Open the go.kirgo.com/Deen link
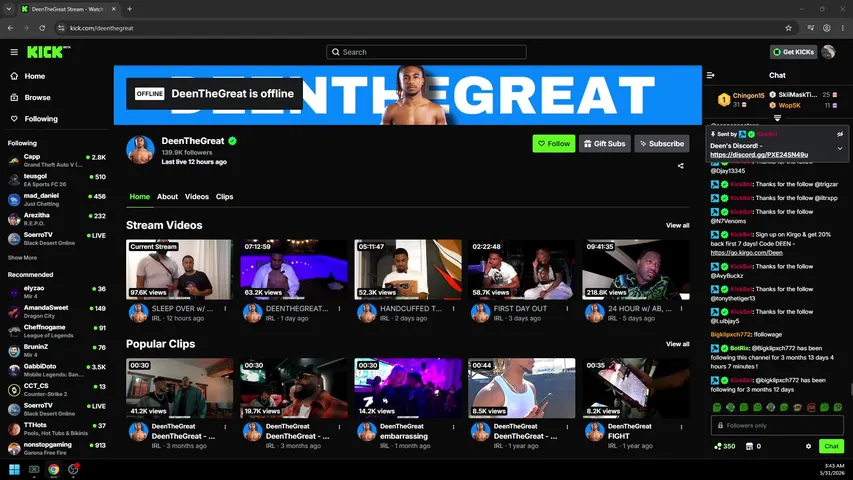The height and width of the screenshot is (480, 853). pos(746,253)
